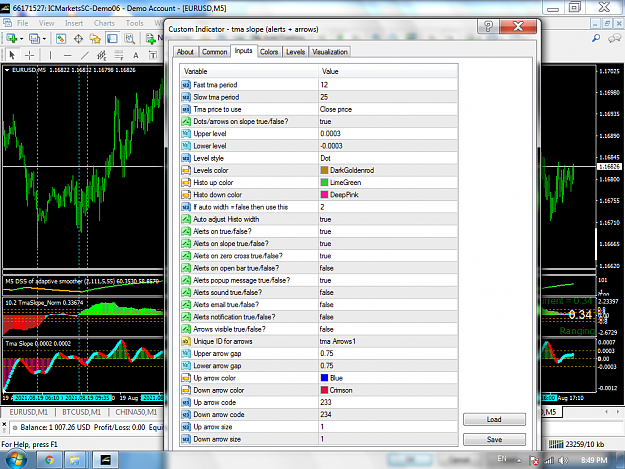Open the Profiles toolbar icon
625x469 pixels.
(35, 39)
